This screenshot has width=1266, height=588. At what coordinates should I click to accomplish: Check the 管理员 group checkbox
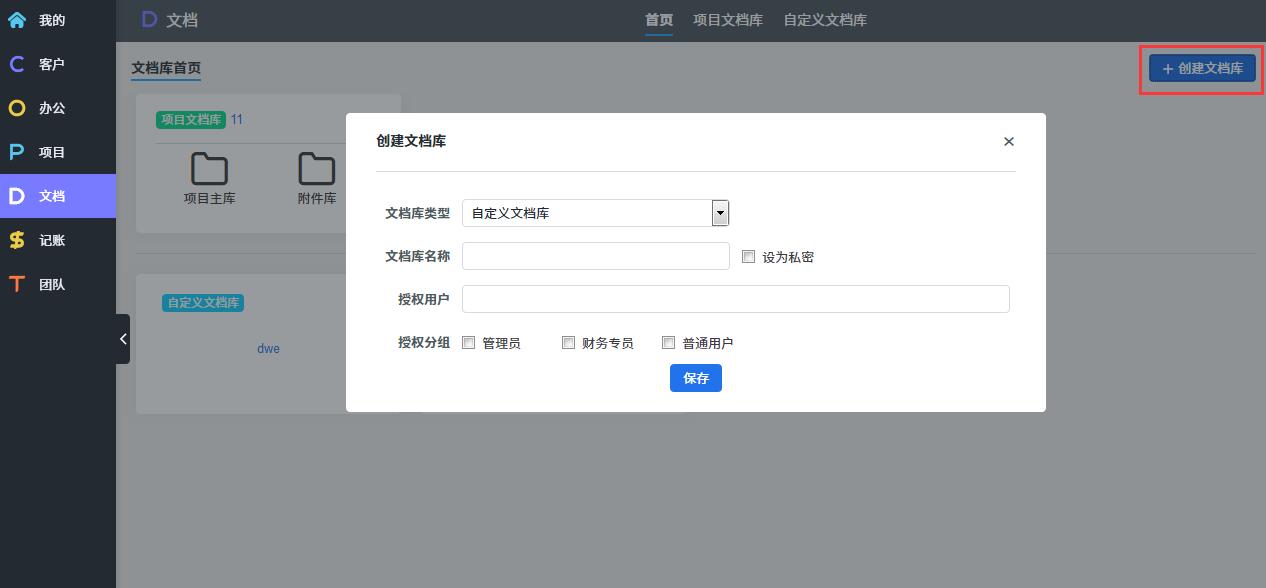point(468,343)
